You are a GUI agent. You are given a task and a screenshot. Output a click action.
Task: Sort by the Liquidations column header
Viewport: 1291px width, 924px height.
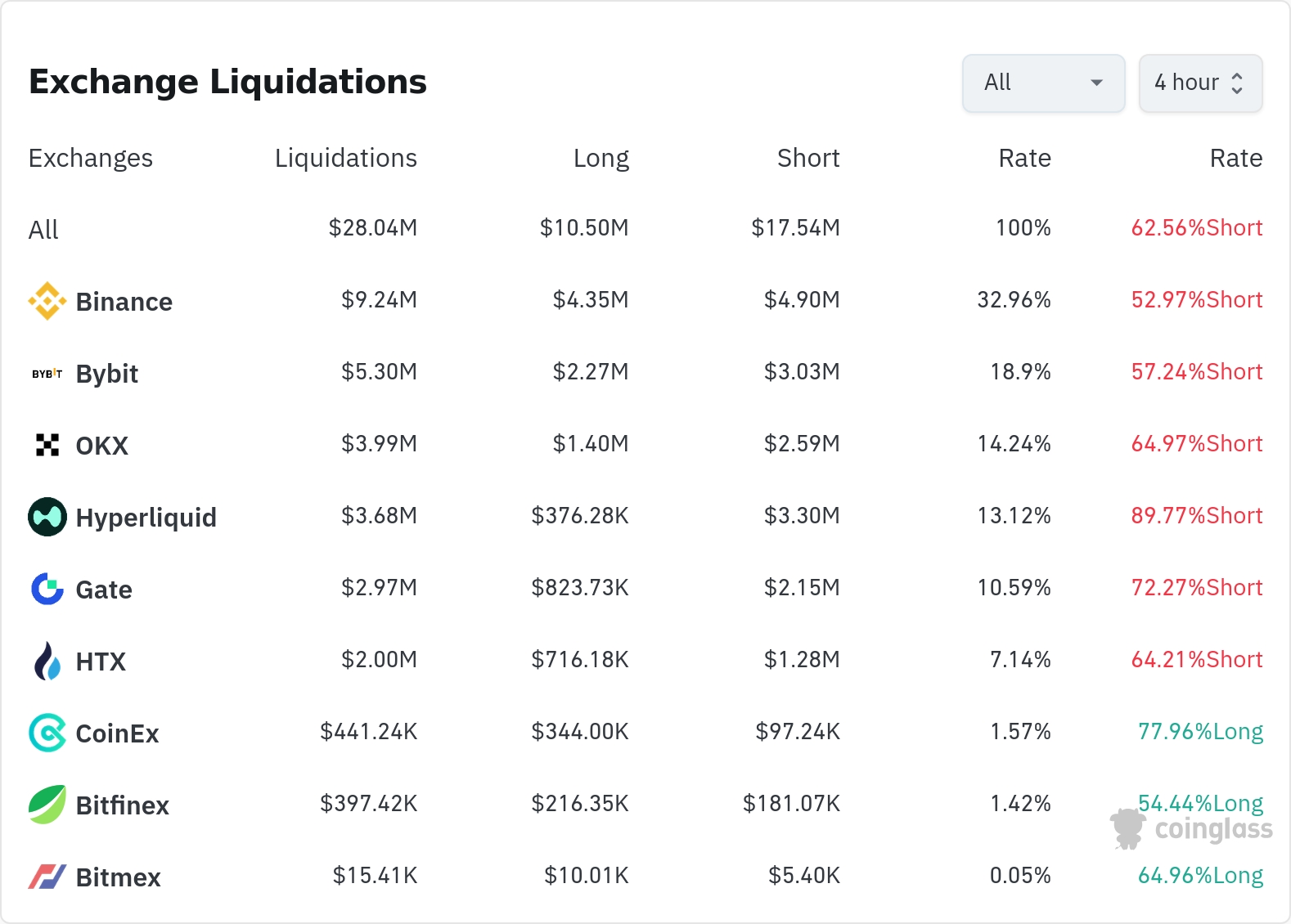345,158
